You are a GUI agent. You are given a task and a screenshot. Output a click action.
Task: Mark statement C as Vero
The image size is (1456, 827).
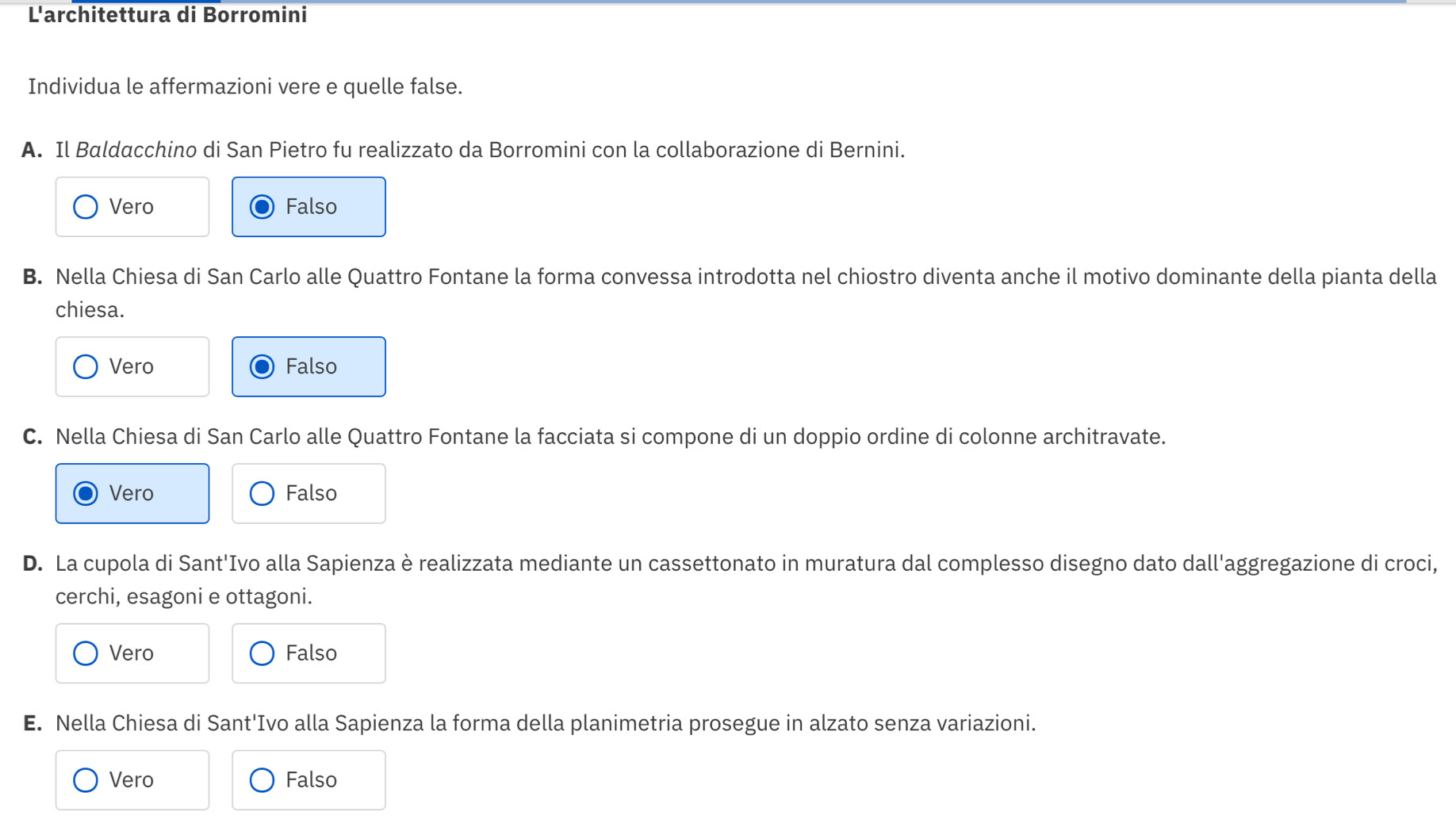pos(132,493)
